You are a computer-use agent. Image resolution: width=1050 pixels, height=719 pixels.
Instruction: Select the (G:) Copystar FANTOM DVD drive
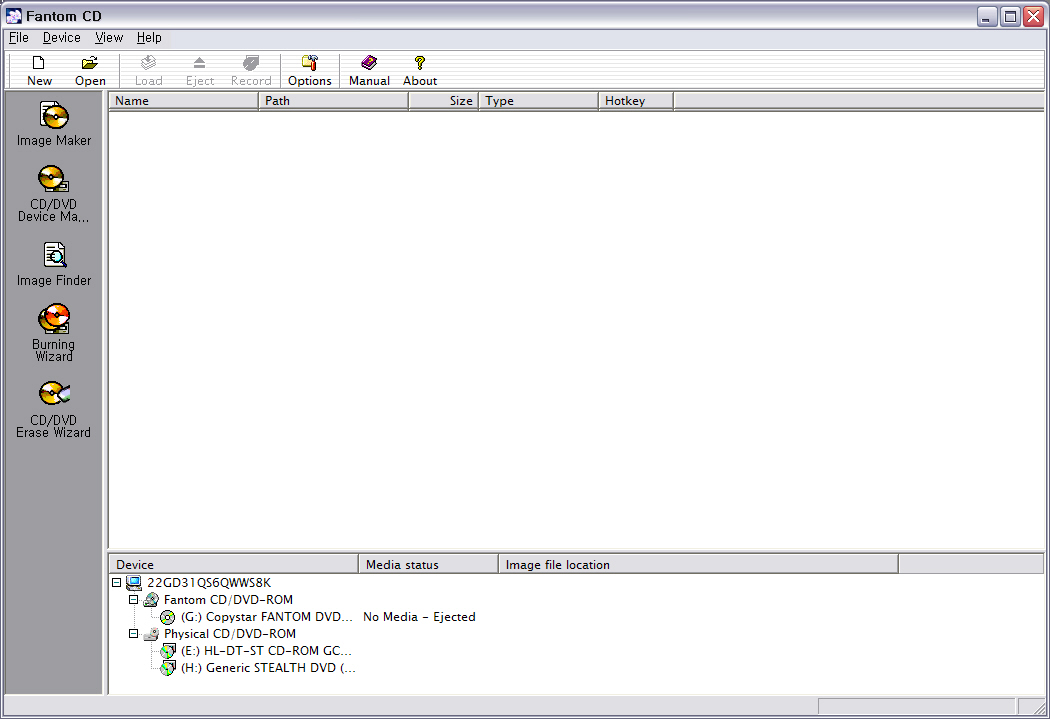coord(266,617)
